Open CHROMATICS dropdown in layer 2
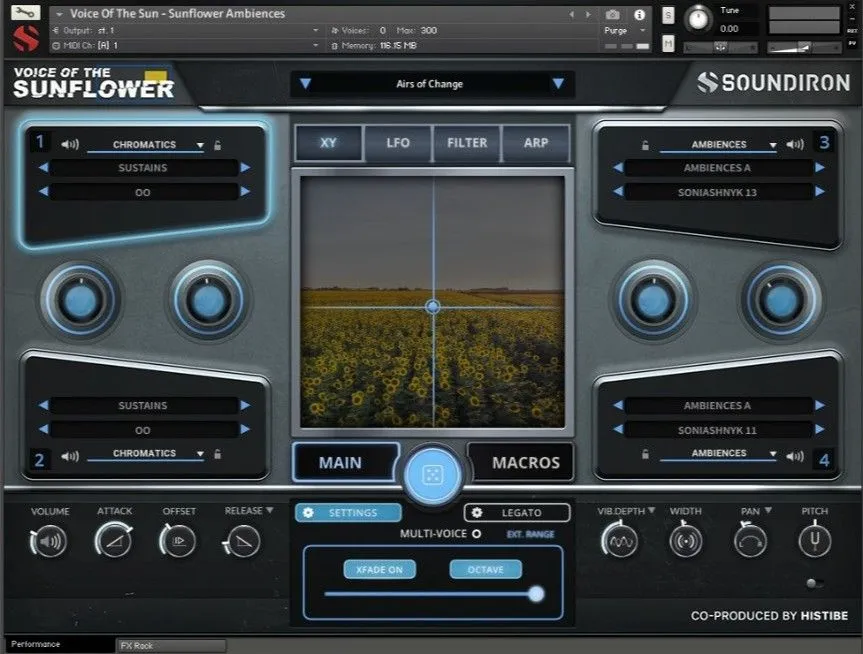Image resolution: width=863 pixels, height=654 pixels. pyautogui.click(x=146, y=454)
